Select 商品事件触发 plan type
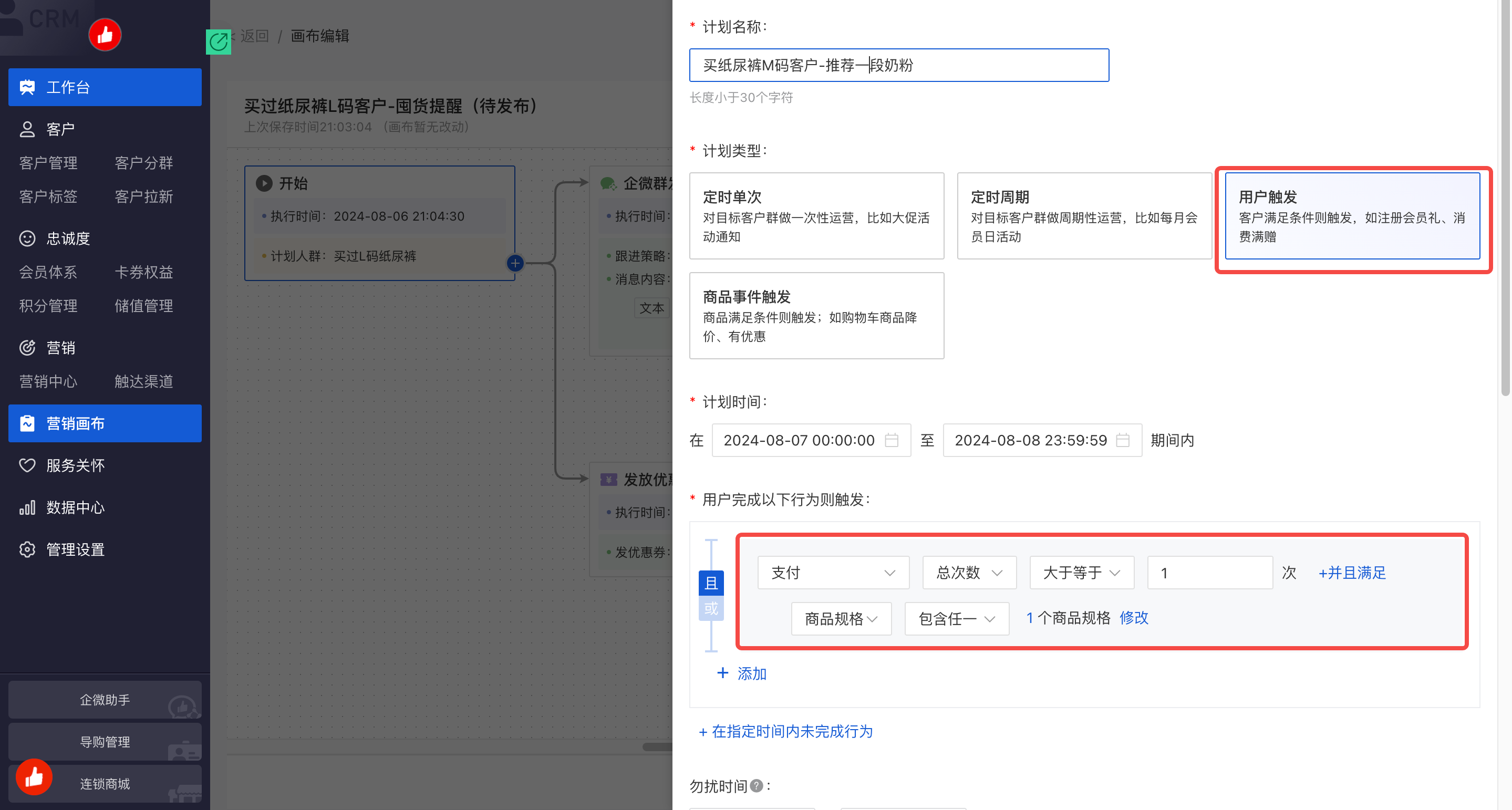1512x810 pixels. (x=816, y=316)
